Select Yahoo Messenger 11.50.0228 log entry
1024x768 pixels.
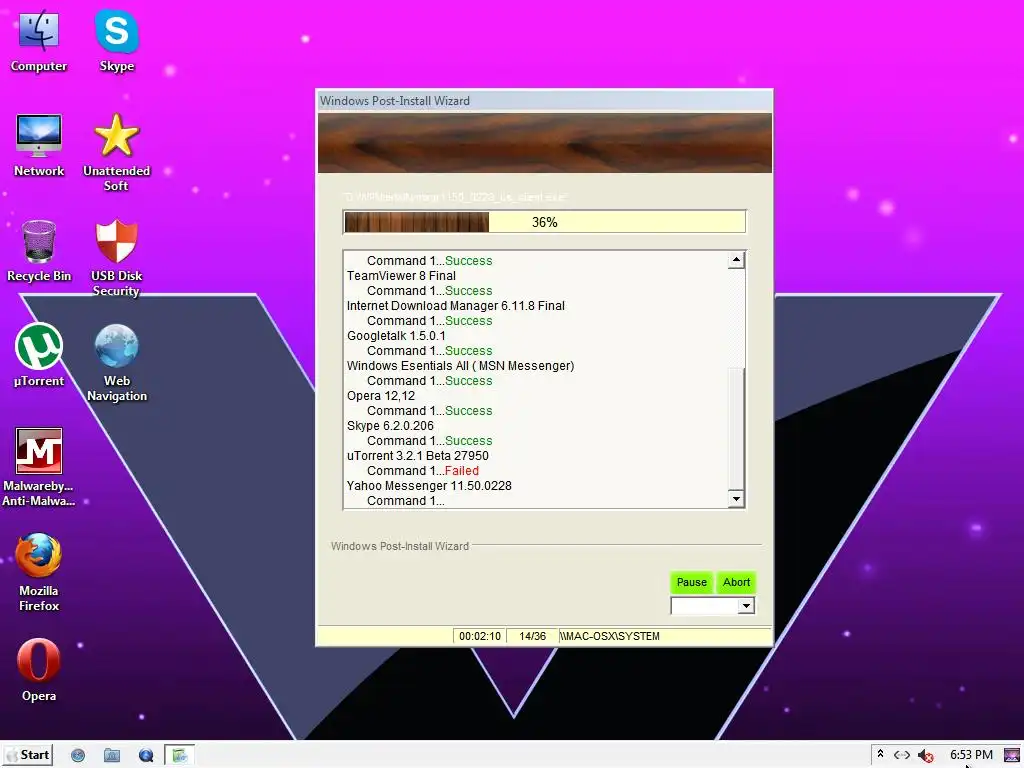point(429,486)
